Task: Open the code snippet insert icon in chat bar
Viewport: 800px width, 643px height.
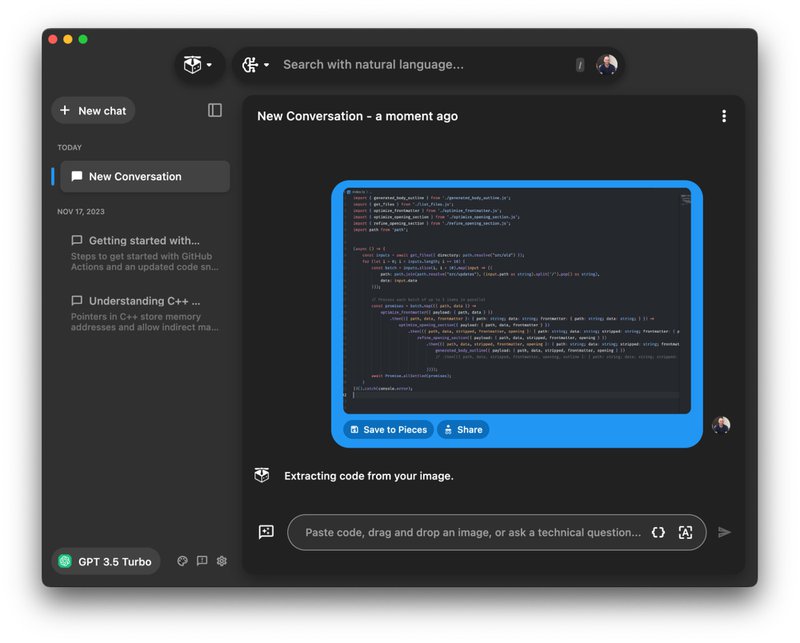Action: [x=656, y=532]
